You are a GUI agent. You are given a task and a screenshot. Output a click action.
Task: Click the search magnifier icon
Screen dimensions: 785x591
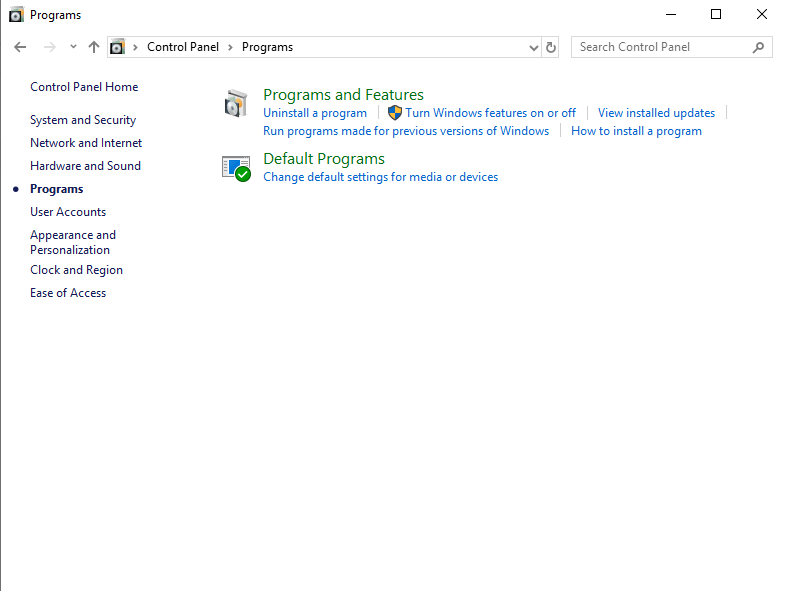(758, 47)
